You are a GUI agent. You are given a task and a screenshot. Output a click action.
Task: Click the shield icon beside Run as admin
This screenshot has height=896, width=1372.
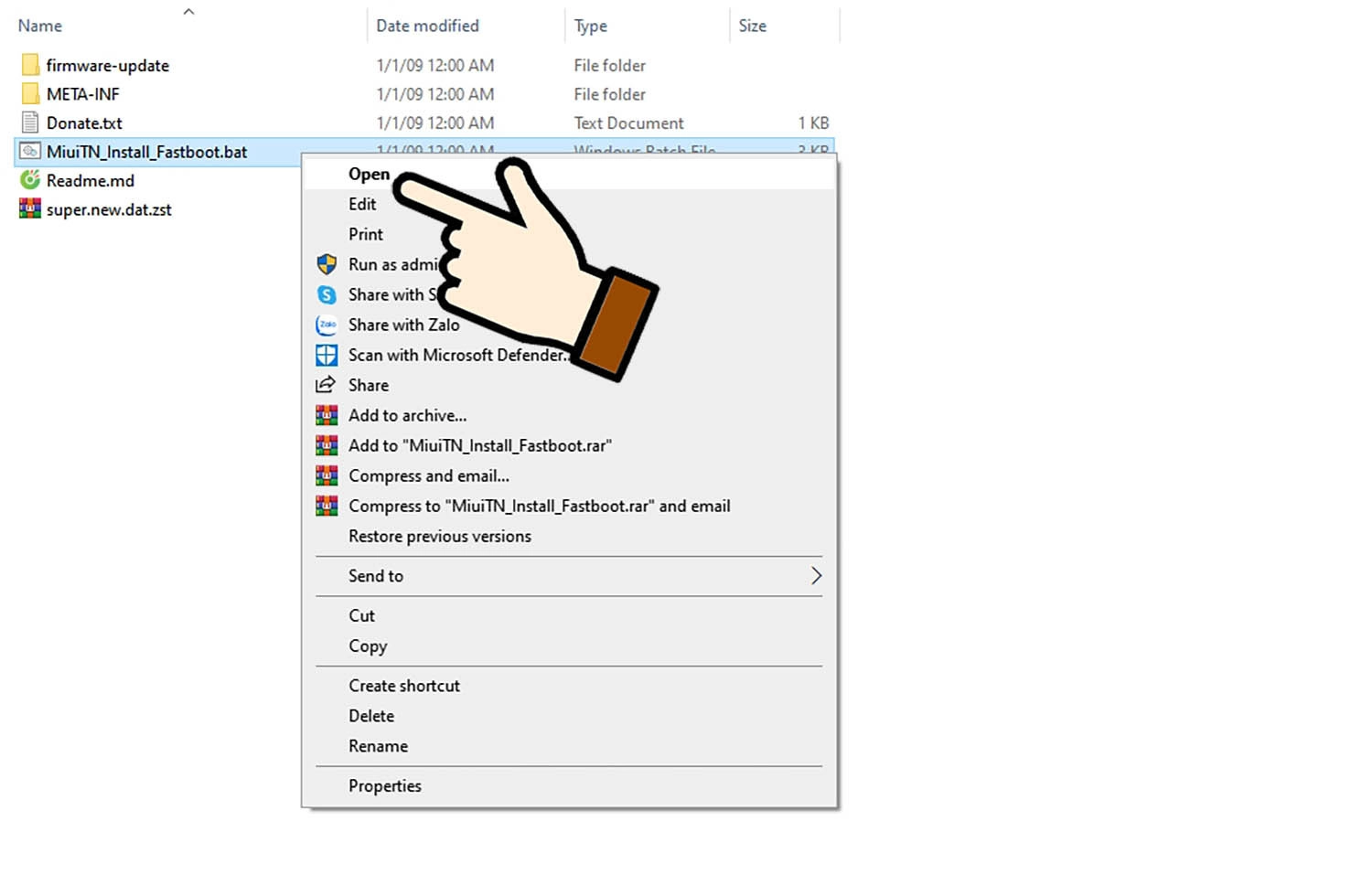[x=327, y=264]
